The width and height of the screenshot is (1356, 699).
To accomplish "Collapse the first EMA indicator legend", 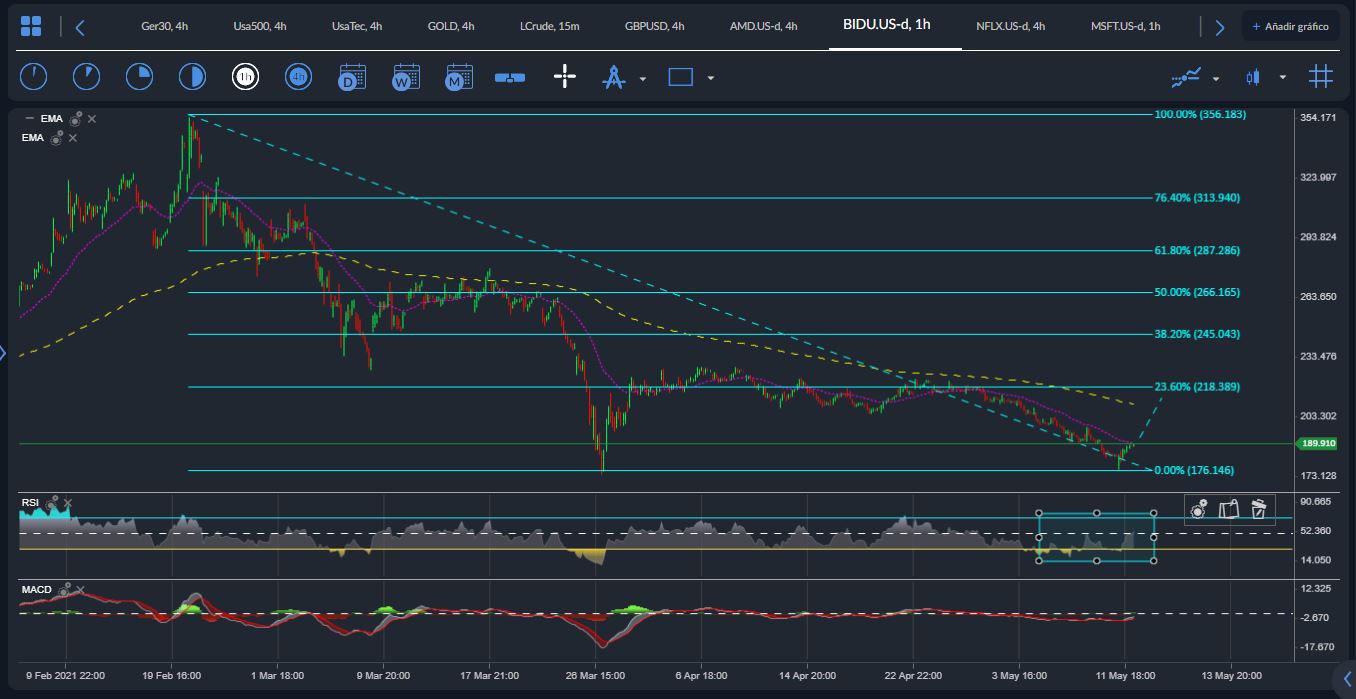I will point(29,119).
